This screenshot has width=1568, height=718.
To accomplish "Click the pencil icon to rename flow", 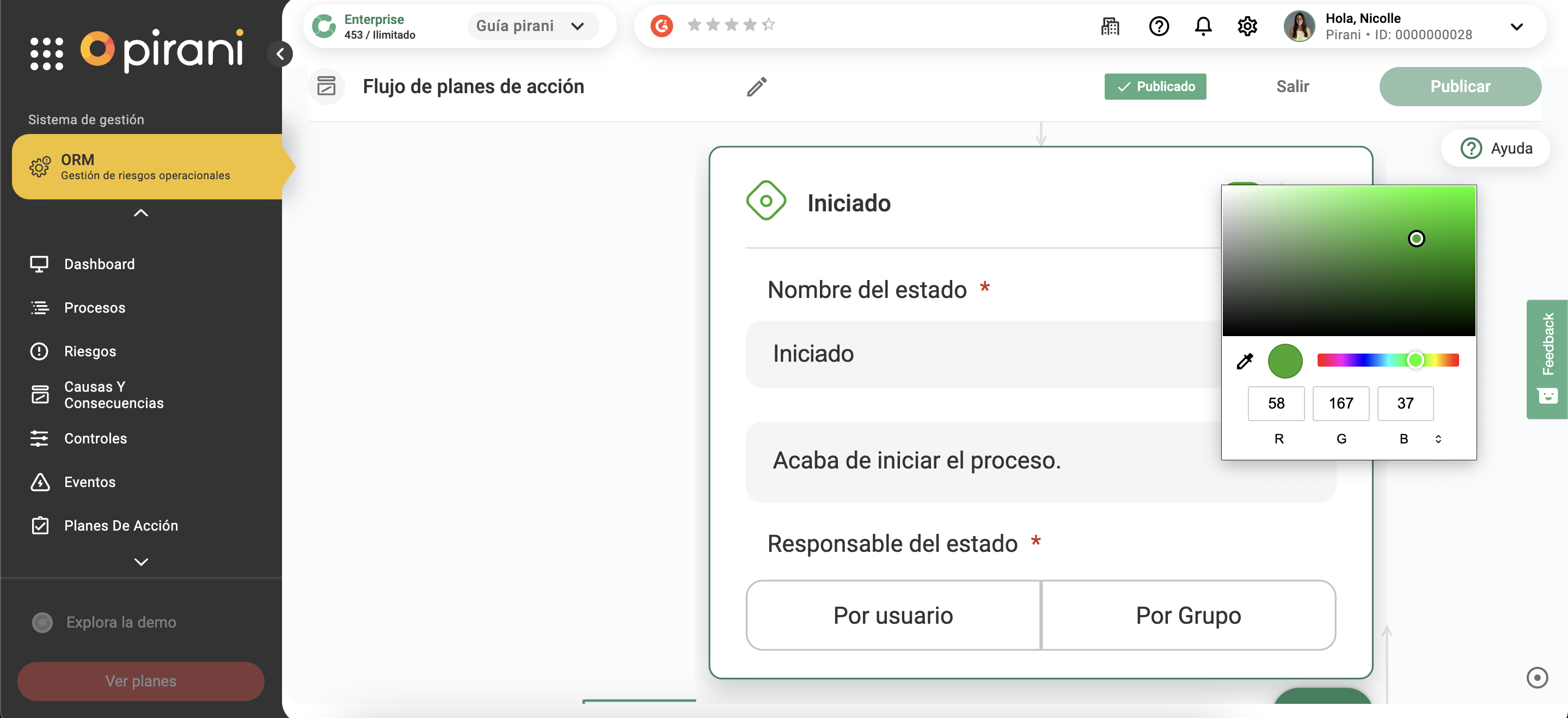I will pyautogui.click(x=757, y=87).
